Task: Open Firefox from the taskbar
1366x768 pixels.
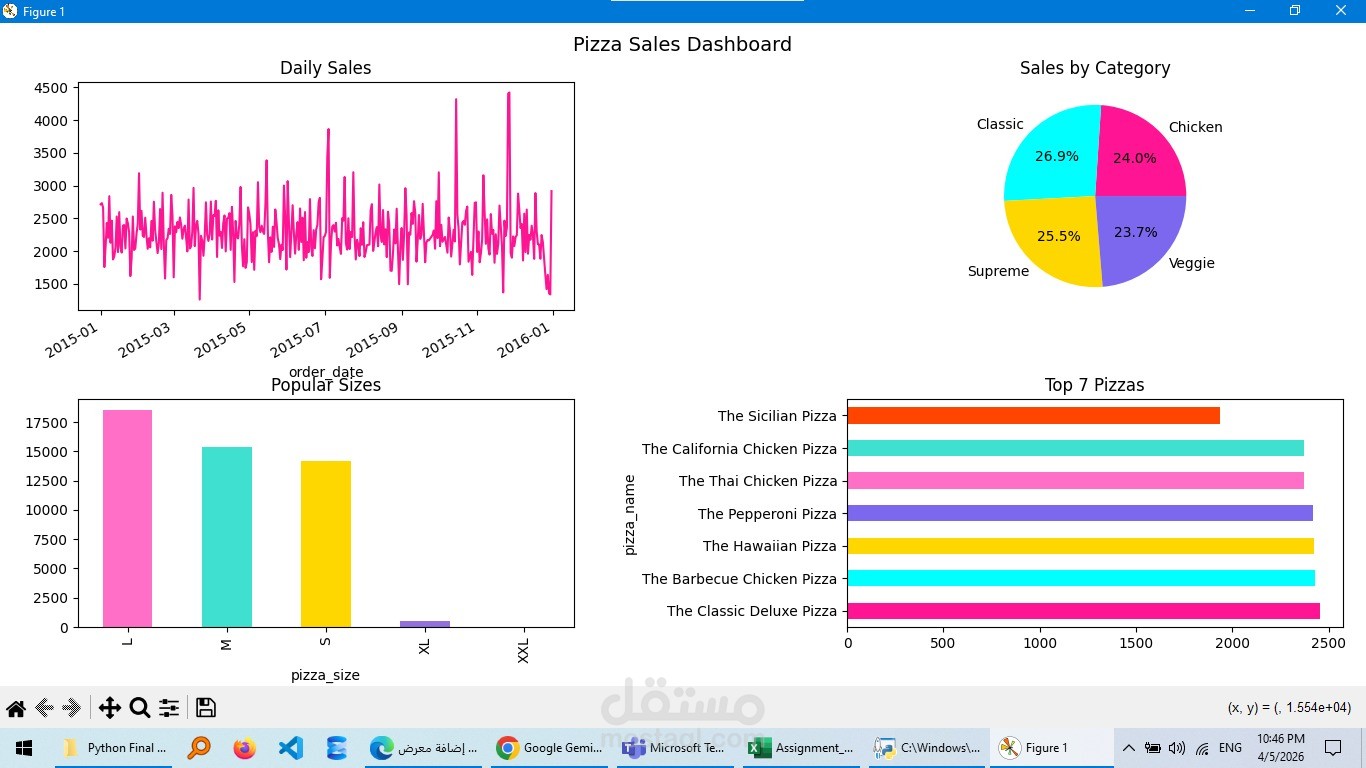Action: (x=243, y=747)
